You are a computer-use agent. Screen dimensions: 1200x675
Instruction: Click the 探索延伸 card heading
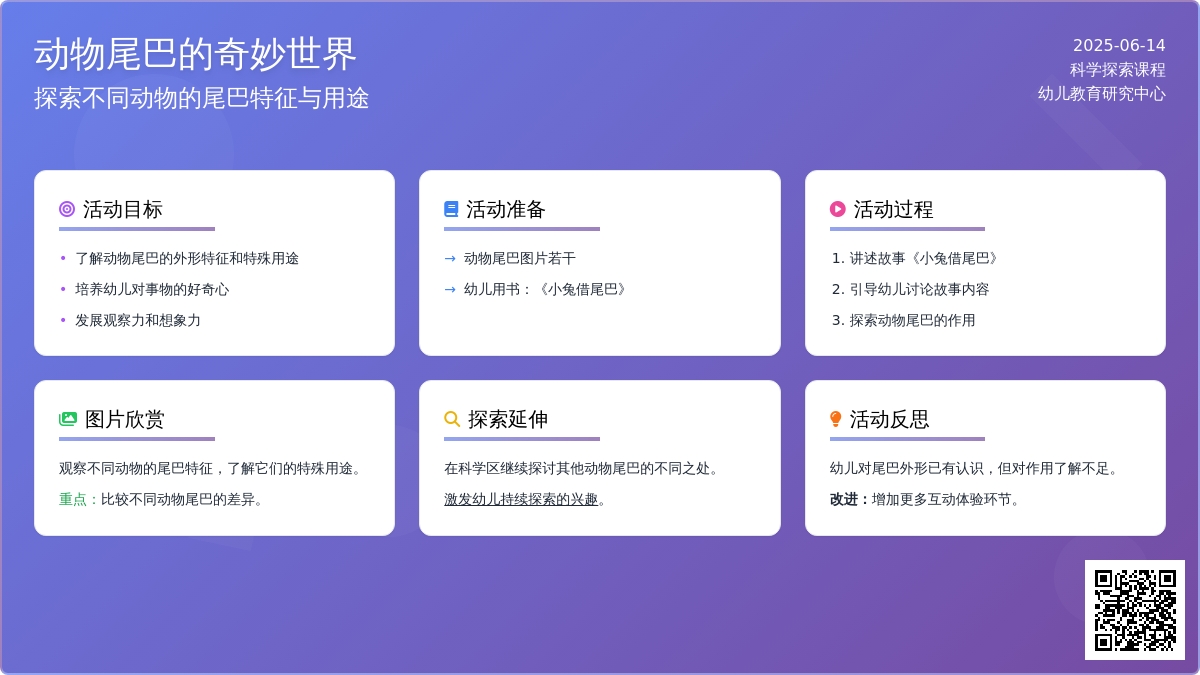pyautogui.click(x=508, y=419)
